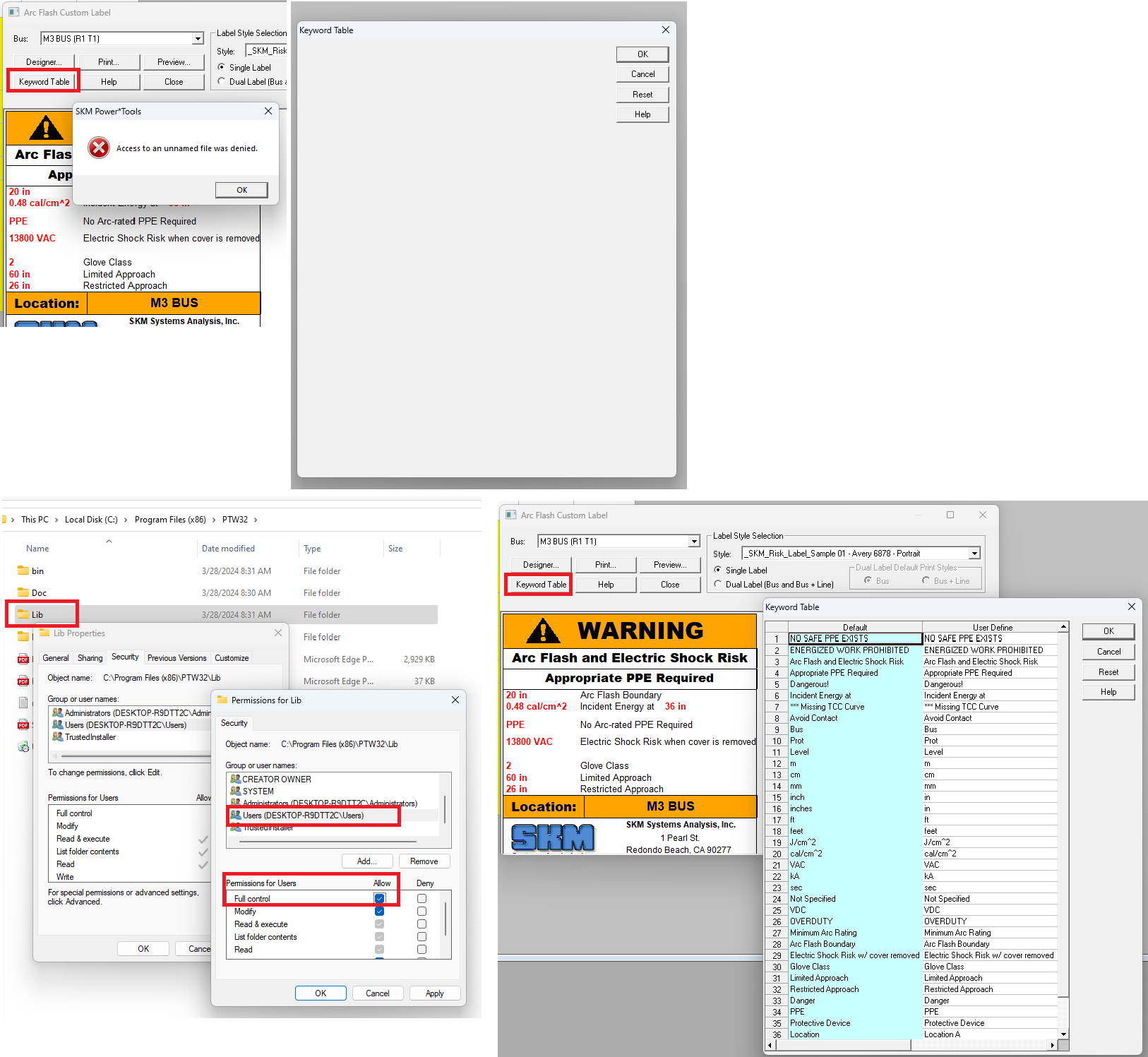Expand the chevron after Local Disk (C:)
Screen dimensions: 1148x1057
point(126,520)
